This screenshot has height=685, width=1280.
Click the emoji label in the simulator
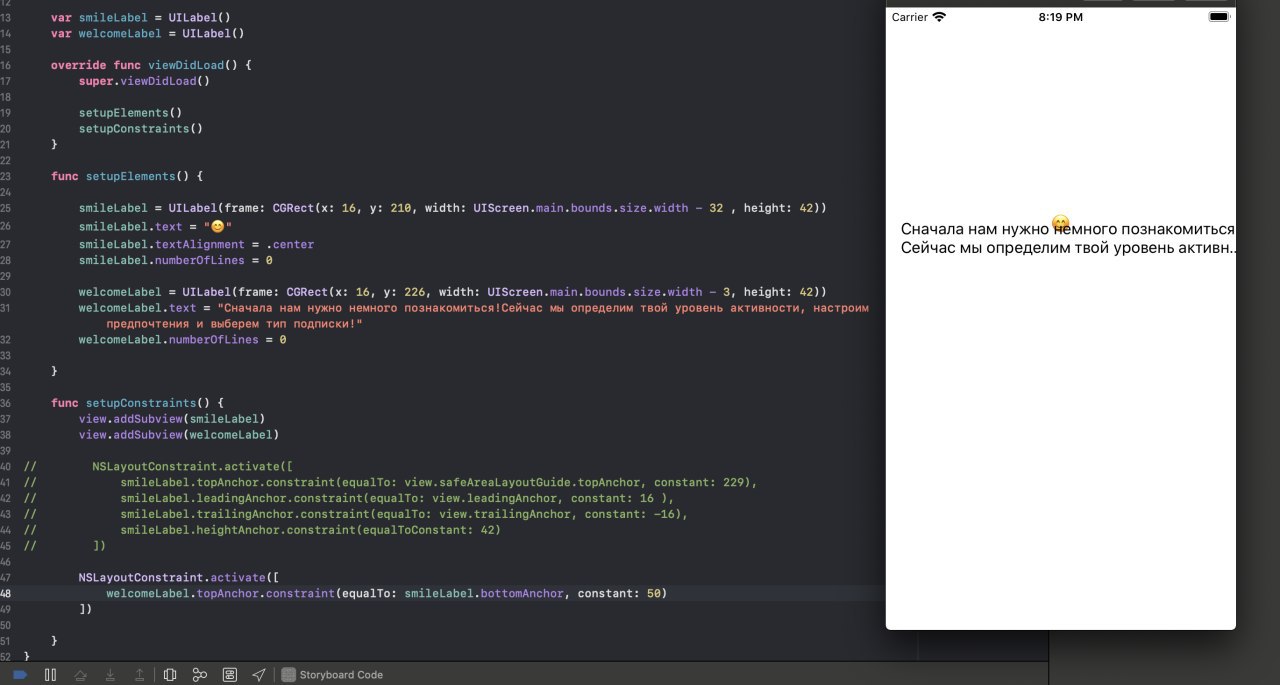pyautogui.click(x=1061, y=222)
